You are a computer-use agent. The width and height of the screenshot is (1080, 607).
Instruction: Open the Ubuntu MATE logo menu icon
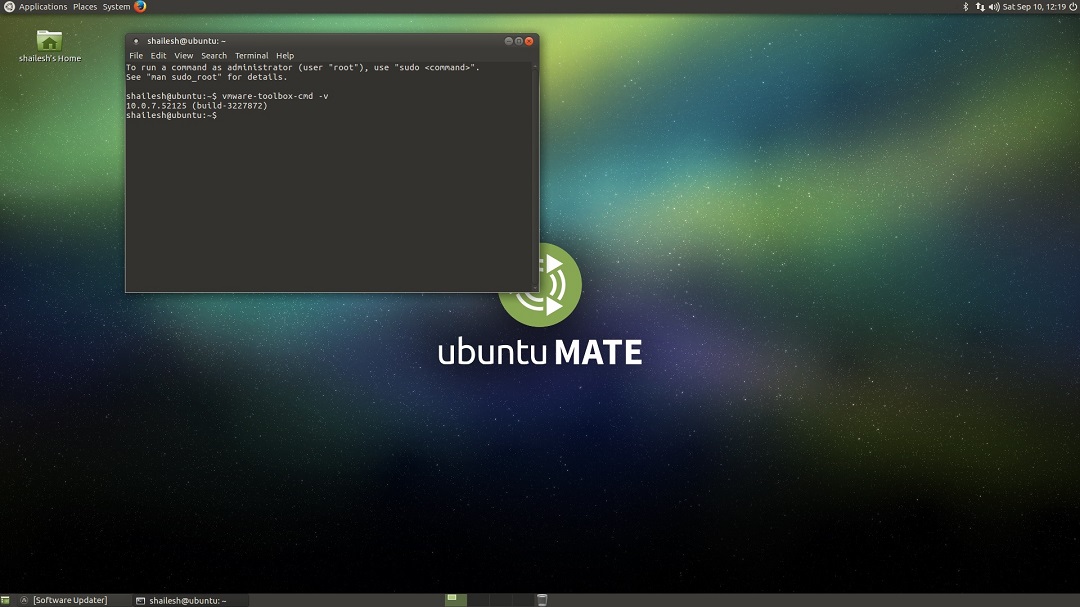(x=9, y=7)
